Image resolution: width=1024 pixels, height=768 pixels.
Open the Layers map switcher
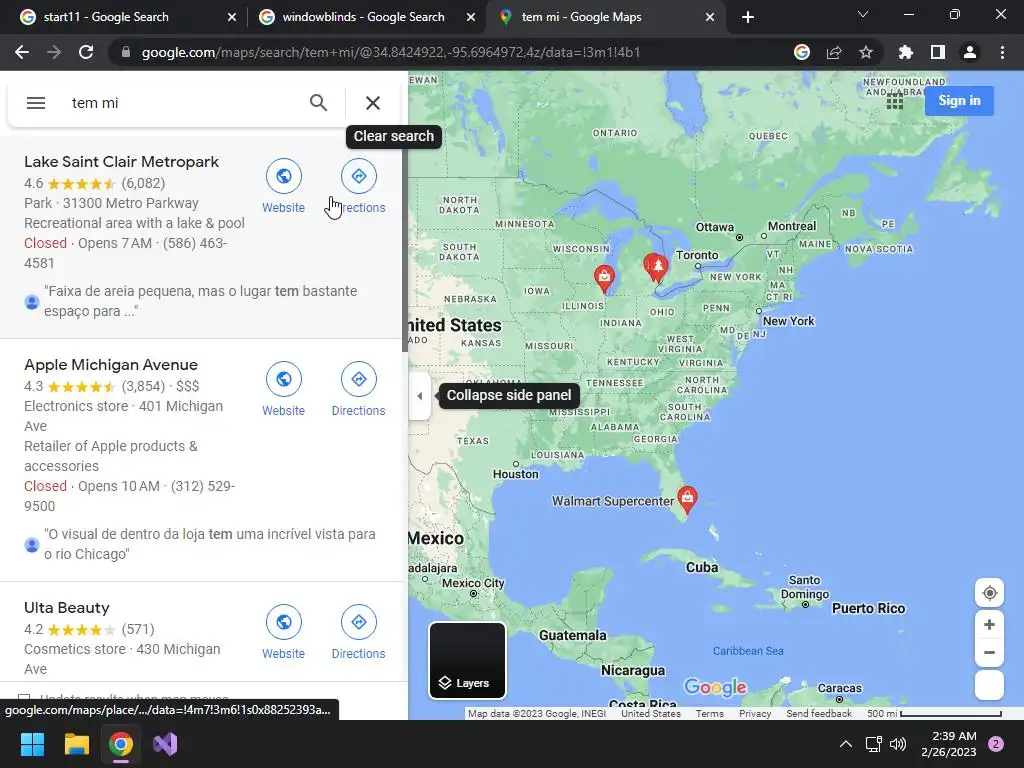coord(467,660)
